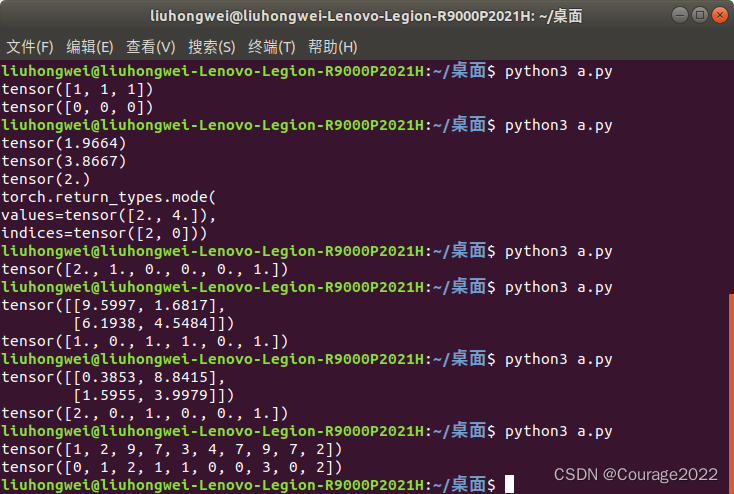The image size is (734, 494).
Task: Click output tensor([1, 2, 9, 7, 3, 4, 7, 9, 7, 2])
Action: [x=172, y=450]
